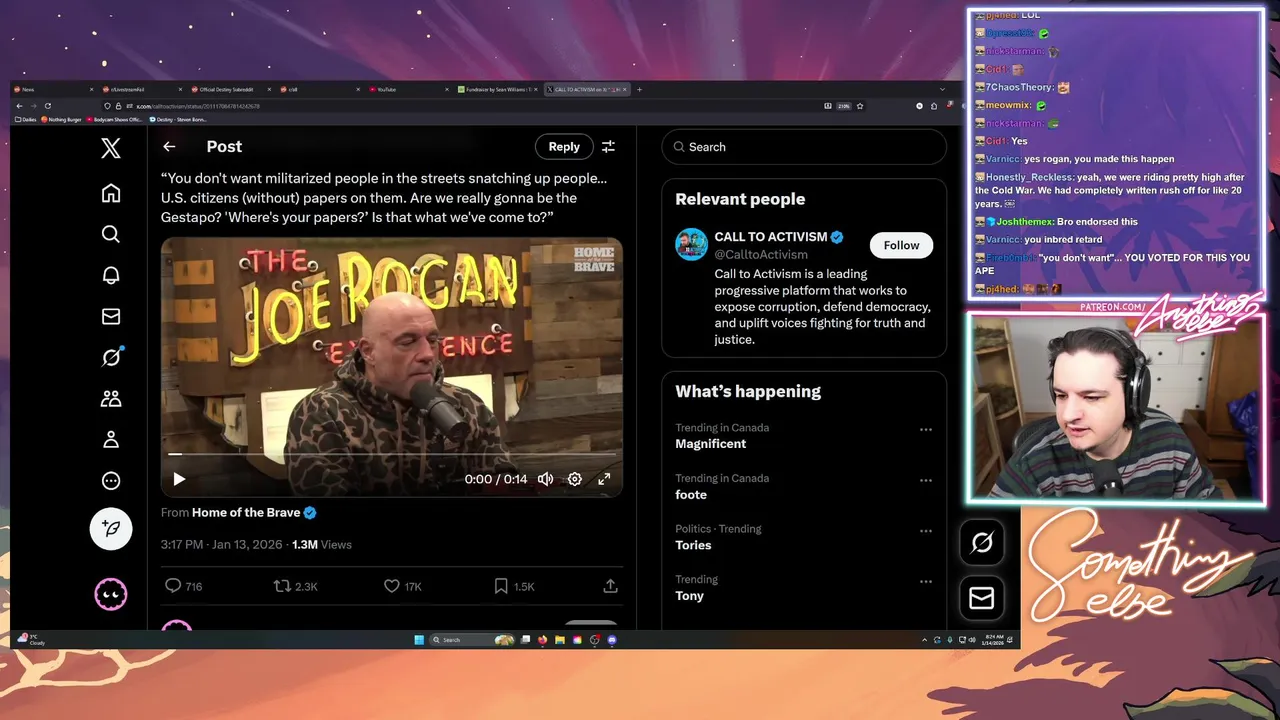This screenshot has width=1280, height=720.
Task: Switch to the News browser tab
Action: (53, 89)
